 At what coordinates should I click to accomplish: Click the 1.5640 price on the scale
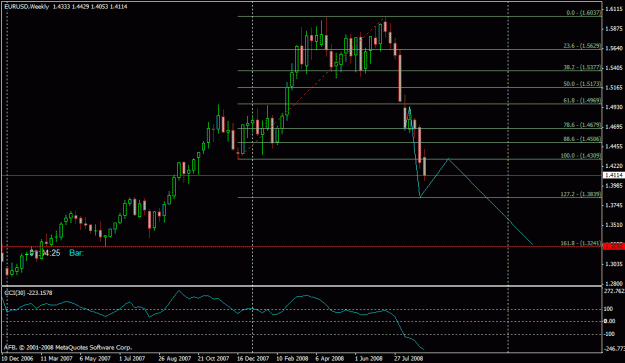614,48
